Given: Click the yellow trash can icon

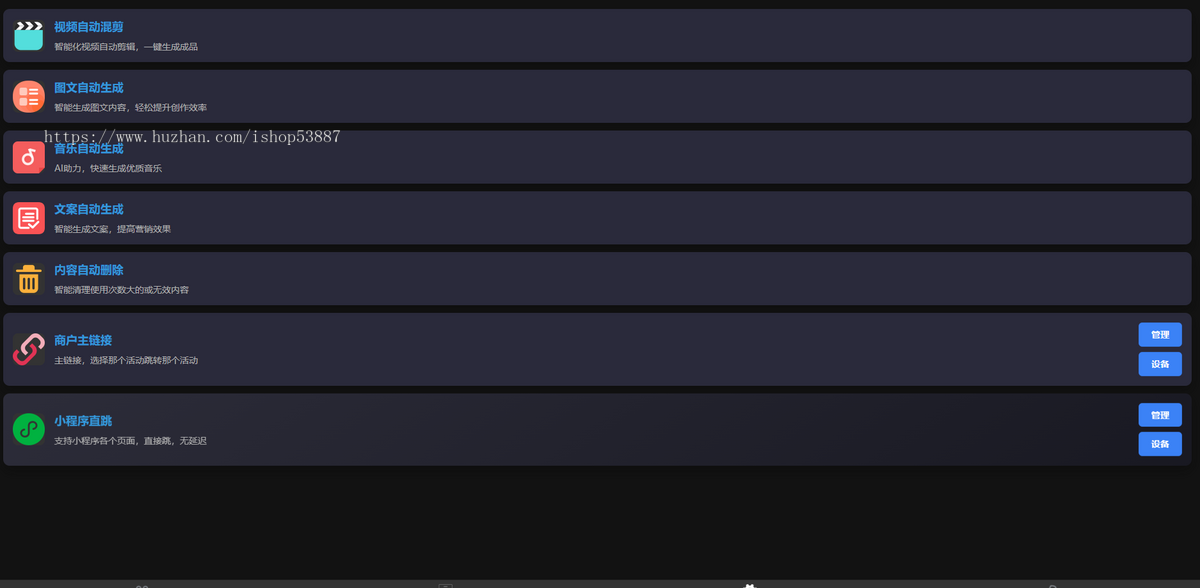Looking at the screenshot, I should 28,279.
